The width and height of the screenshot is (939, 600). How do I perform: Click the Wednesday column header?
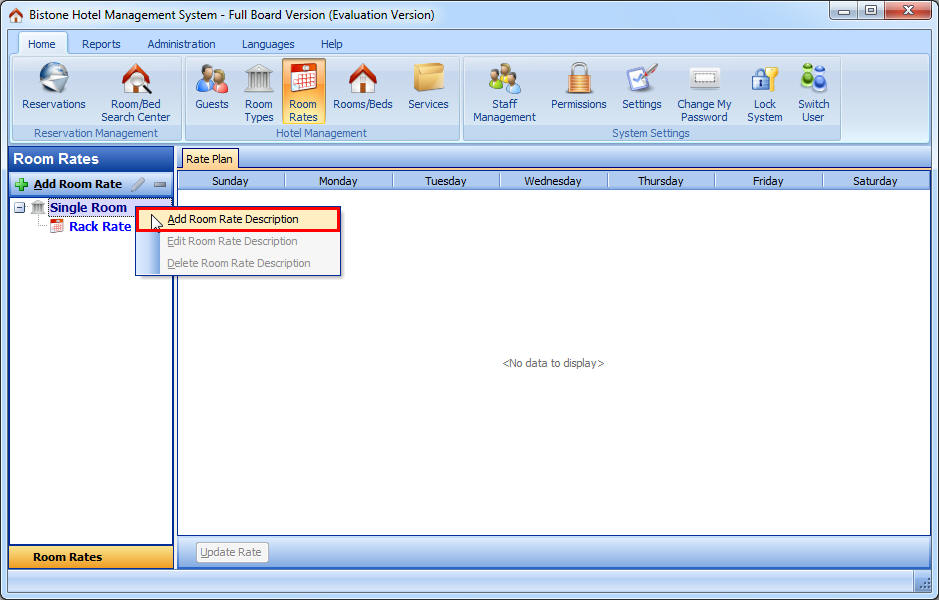[x=553, y=181]
